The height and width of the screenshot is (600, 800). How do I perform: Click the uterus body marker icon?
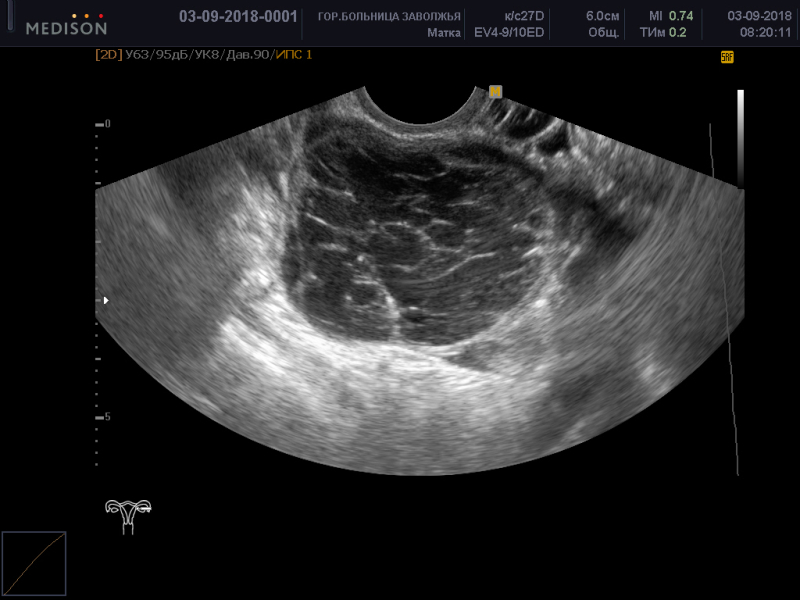click(x=128, y=516)
